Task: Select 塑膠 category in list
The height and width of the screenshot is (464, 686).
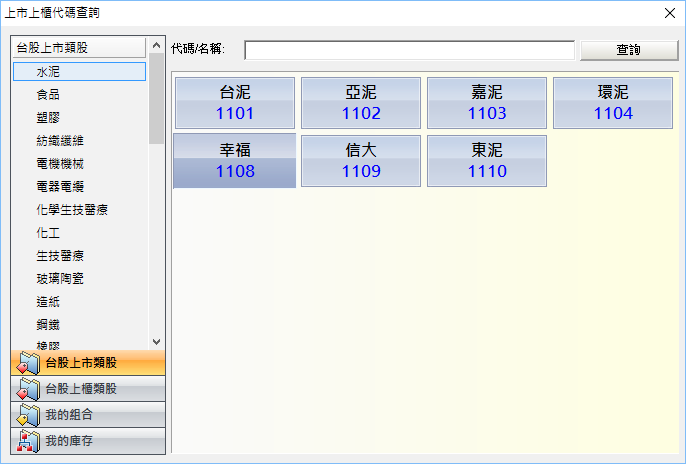Action: click(48, 117)
